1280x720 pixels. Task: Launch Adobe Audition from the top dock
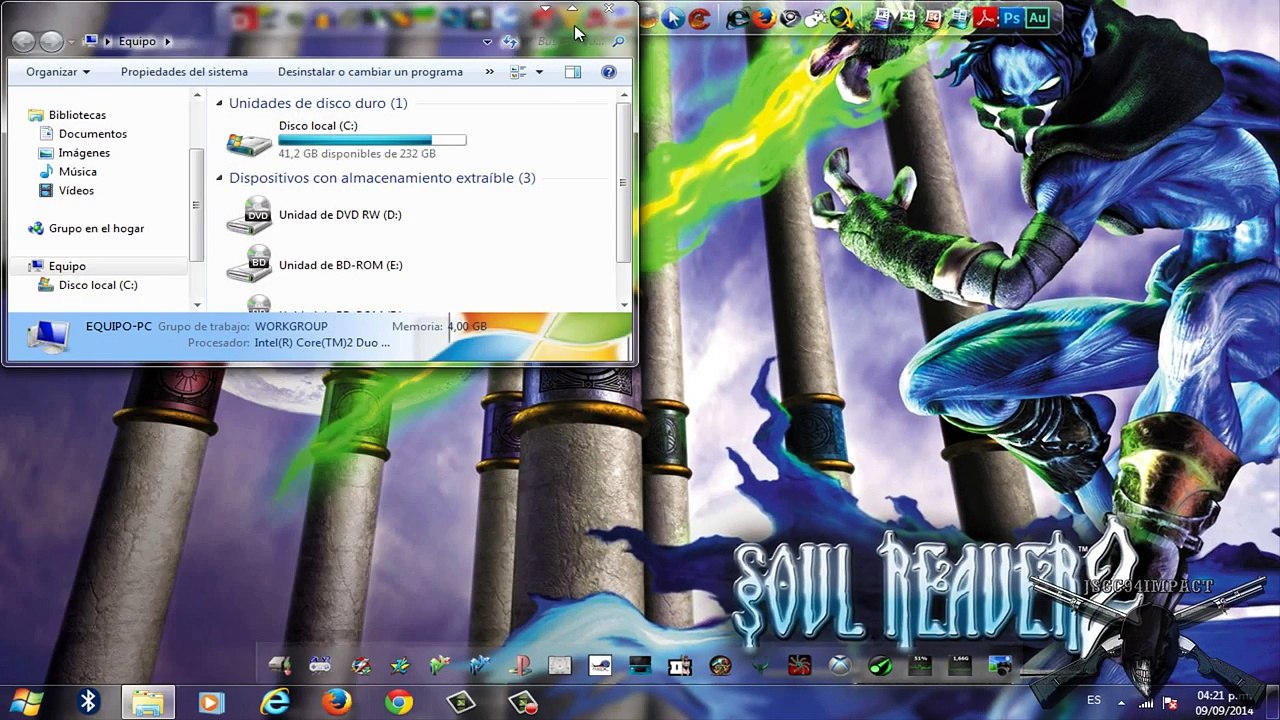tap(1037, 18)
